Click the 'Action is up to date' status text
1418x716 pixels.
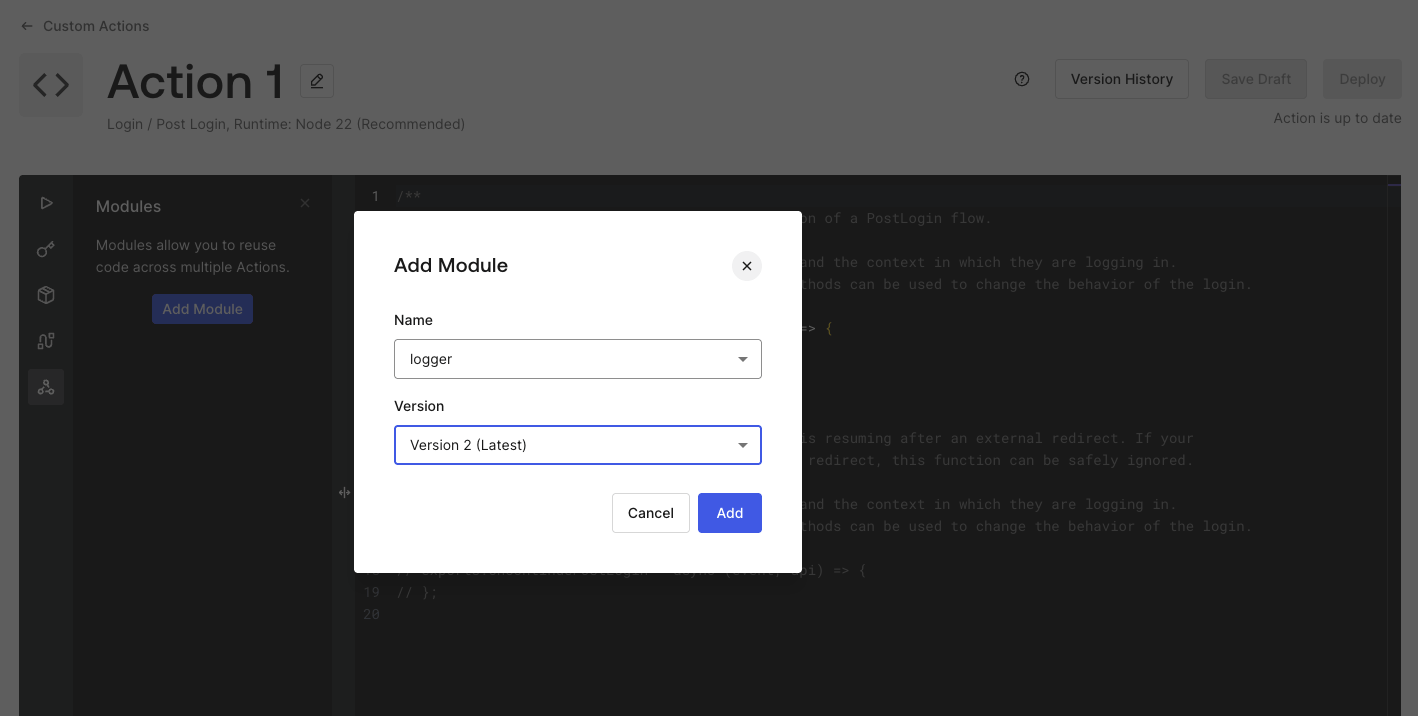tap(1337, 118)
